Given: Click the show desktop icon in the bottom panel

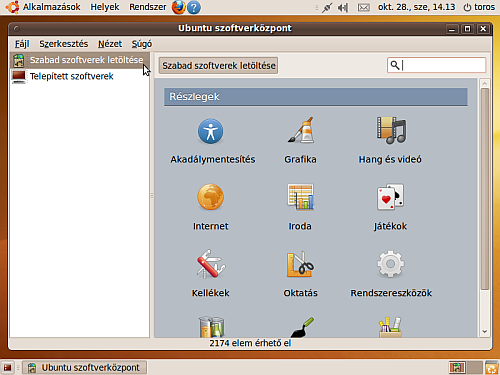Looking at the screenshot, I should click(7, 368).
